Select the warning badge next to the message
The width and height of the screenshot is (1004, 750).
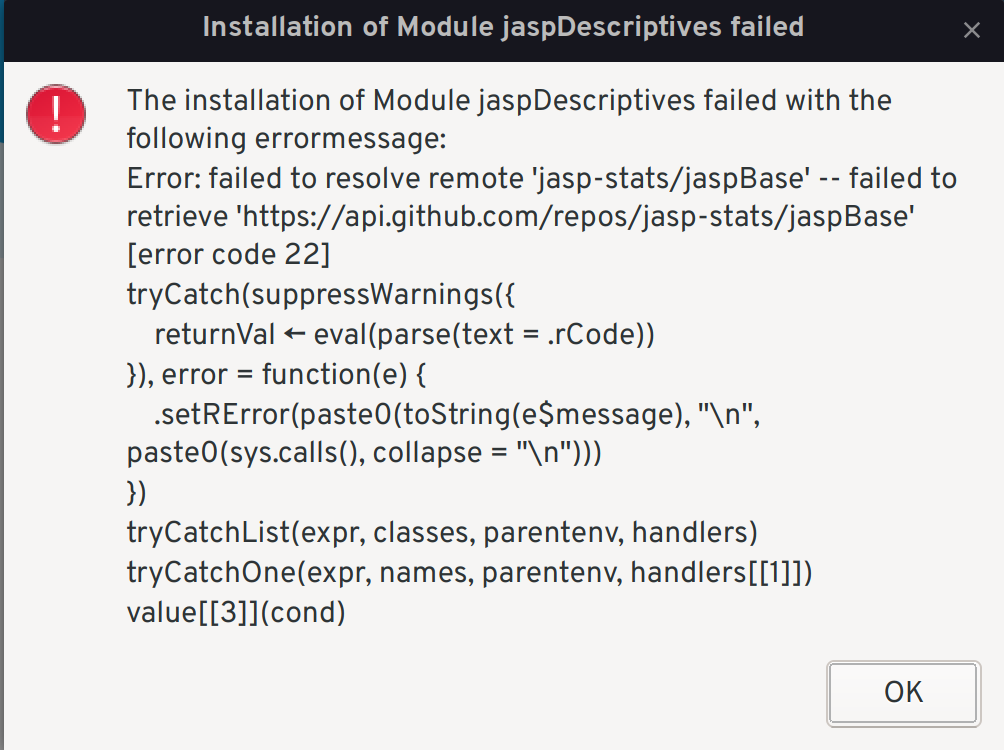pos(56,114)
